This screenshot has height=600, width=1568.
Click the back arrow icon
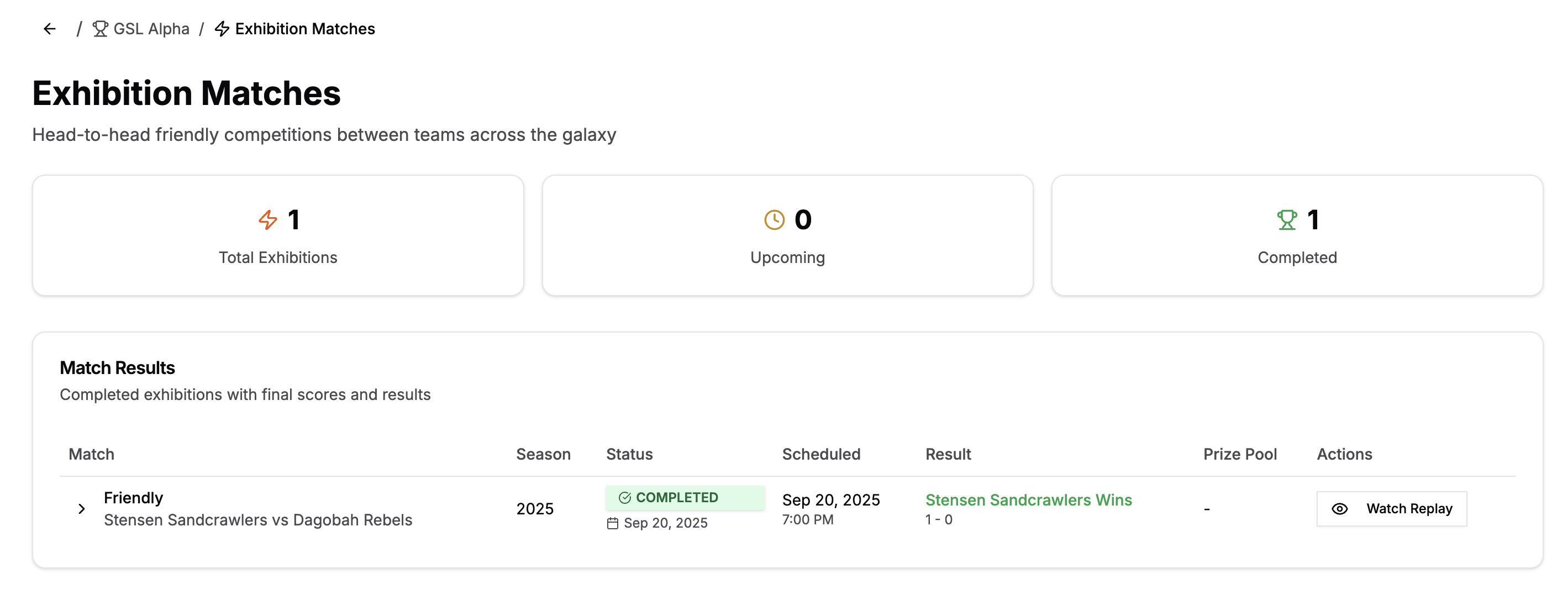(50, 29)
